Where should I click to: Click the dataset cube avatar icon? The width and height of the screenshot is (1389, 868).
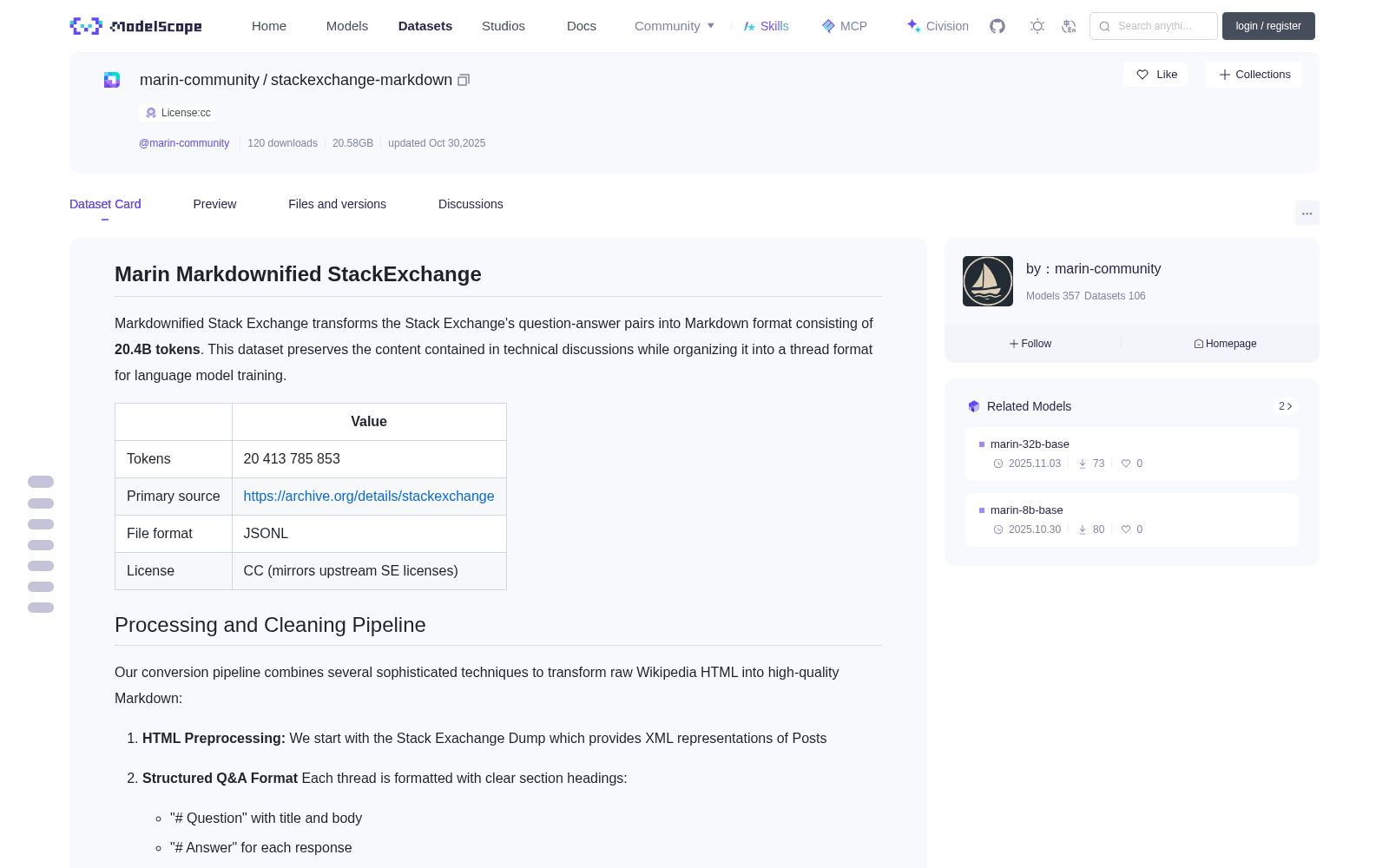tap(112, 80)
